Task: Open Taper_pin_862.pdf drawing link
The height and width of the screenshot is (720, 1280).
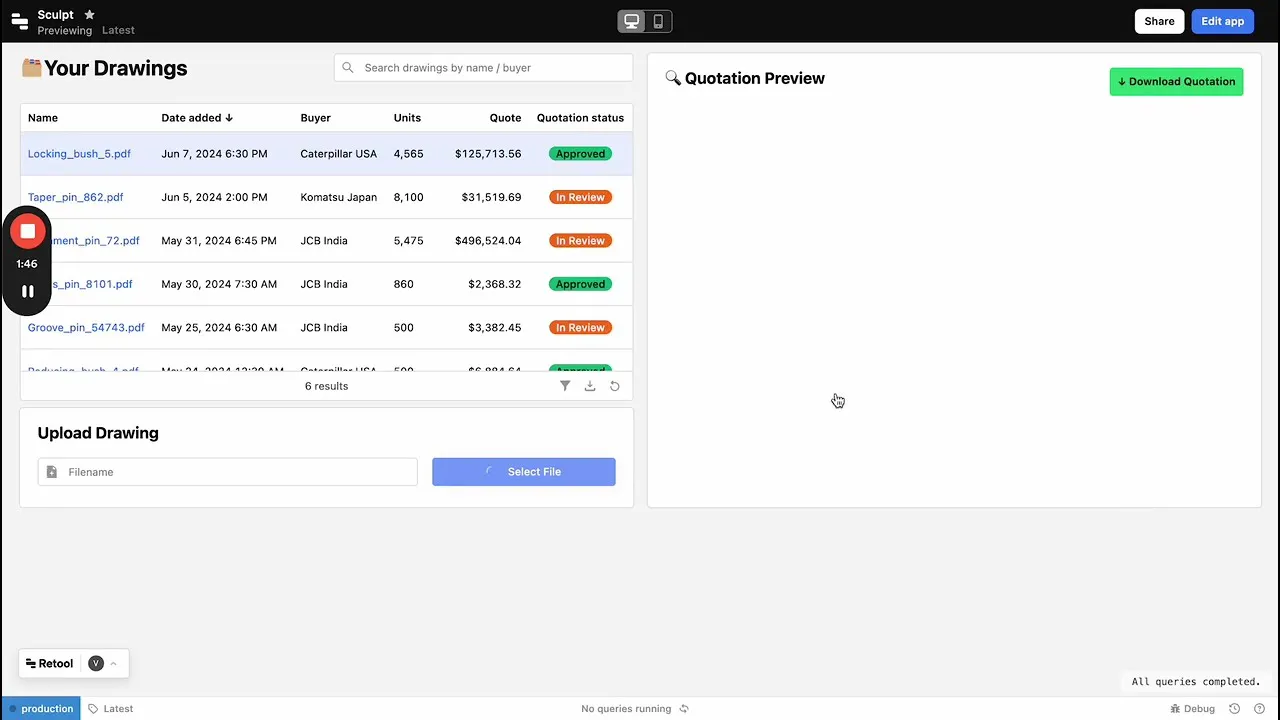Action: 76,197
